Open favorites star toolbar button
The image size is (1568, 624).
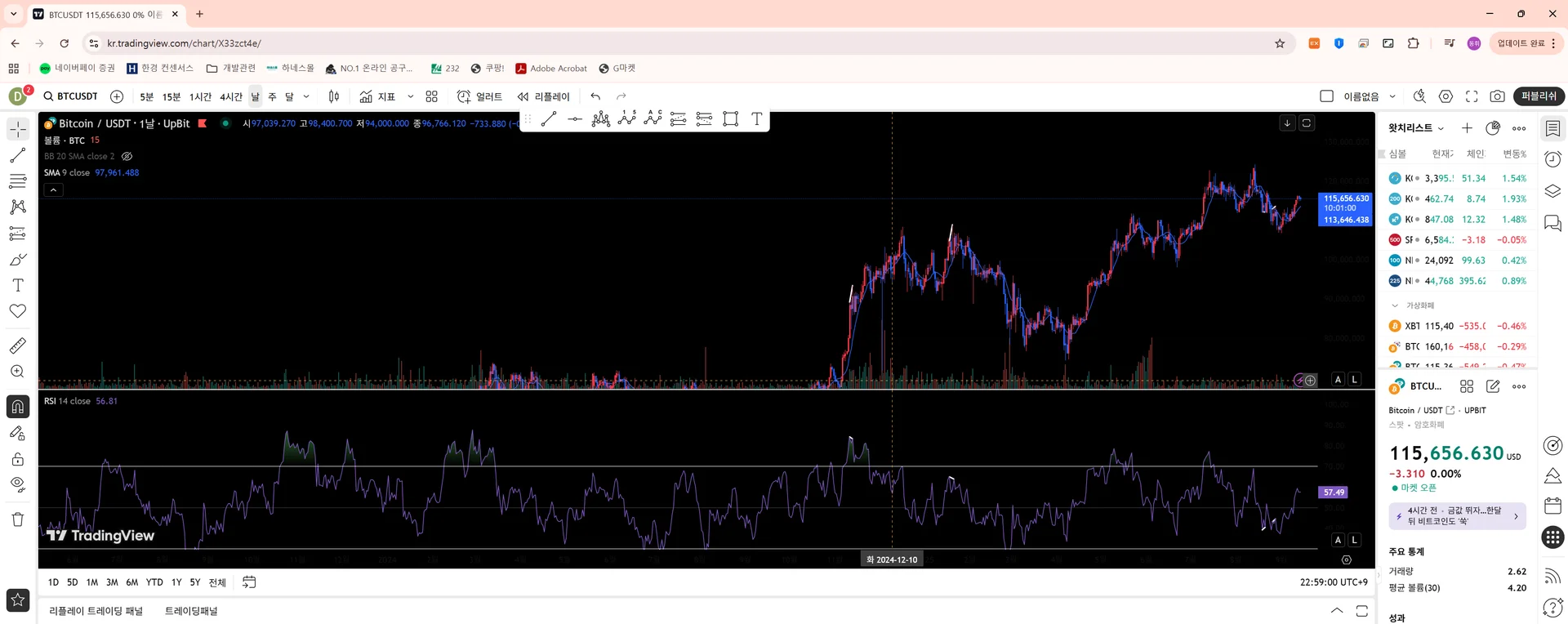tap(18, 600)
